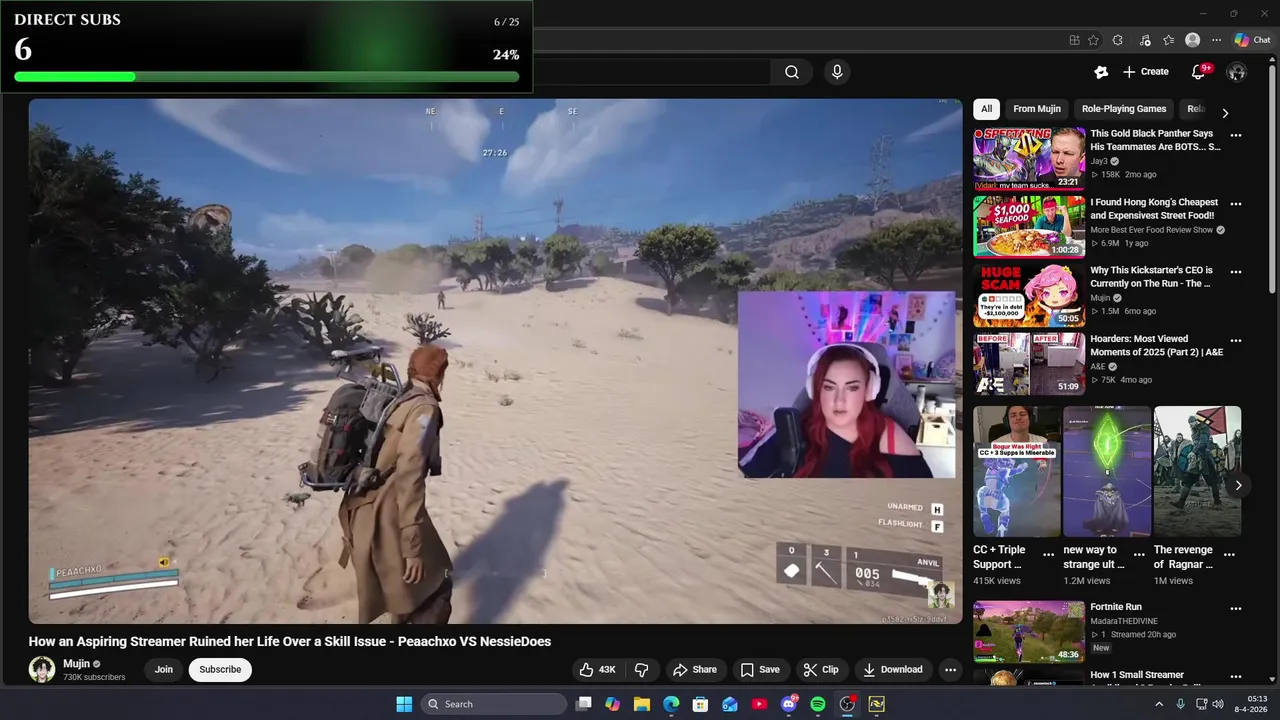The width and height of the screenshot is (1280, 720).
Task: Open Copilot from the taskbar
Action: click(x=613, y=704)
